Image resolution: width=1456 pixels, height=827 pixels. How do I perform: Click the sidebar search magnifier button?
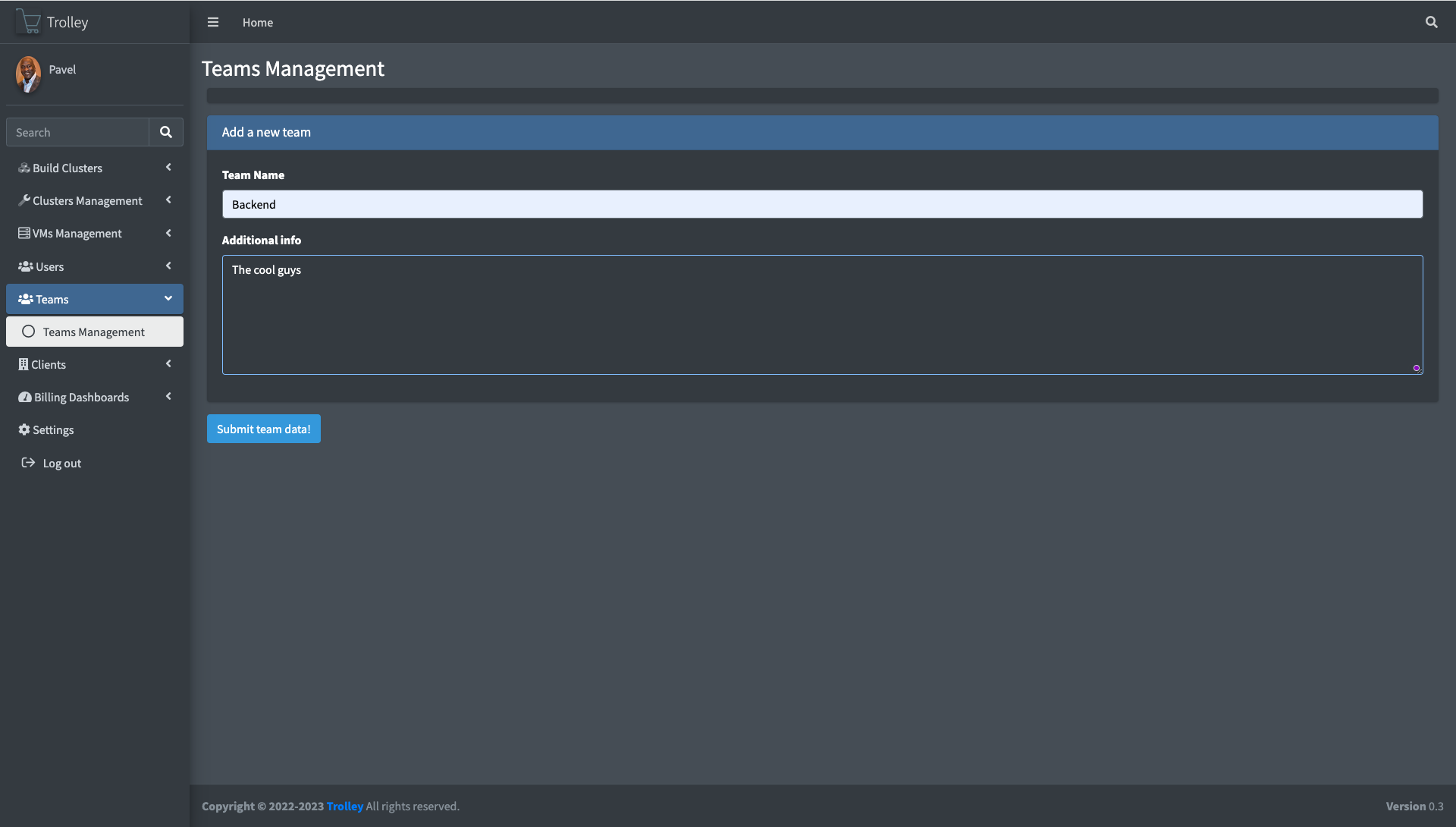pos(165,132)
